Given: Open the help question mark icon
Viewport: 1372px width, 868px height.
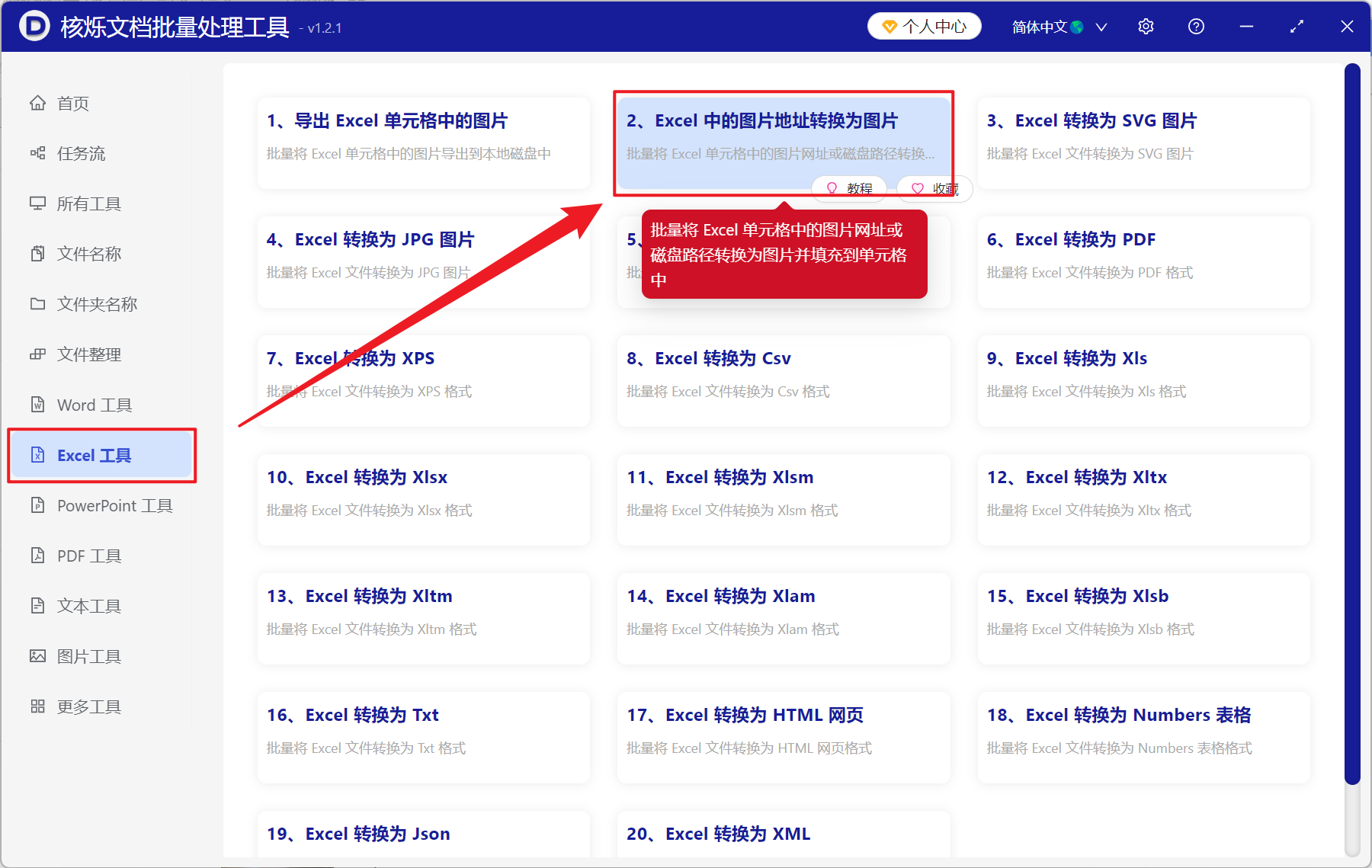Looking at the screenshot, I should pyautogui.click(x=1195, y=26).
